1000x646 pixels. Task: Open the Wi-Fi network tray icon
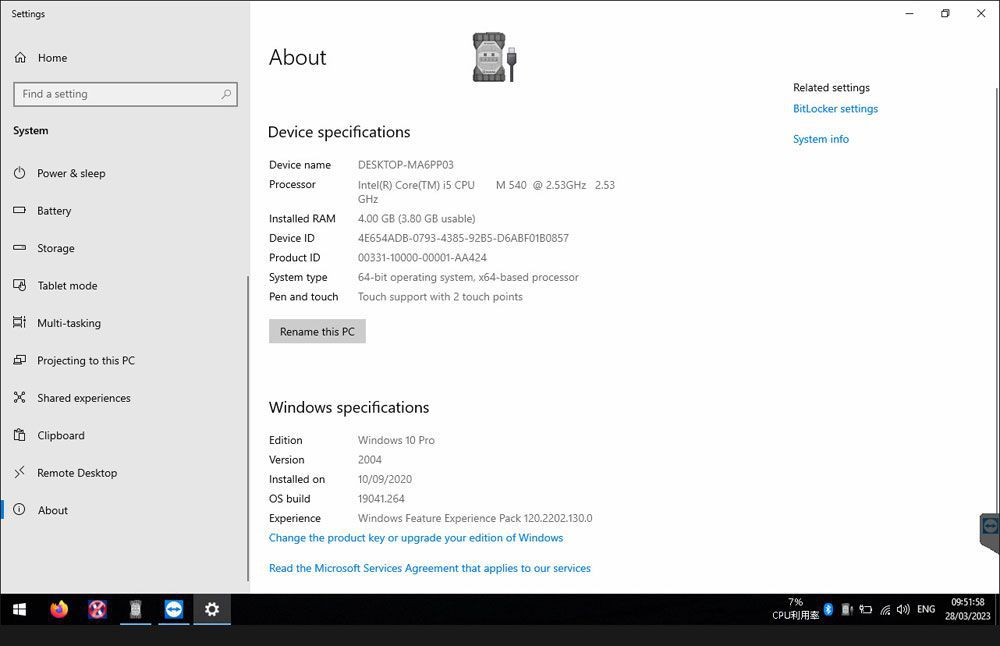tap(885, 610)
